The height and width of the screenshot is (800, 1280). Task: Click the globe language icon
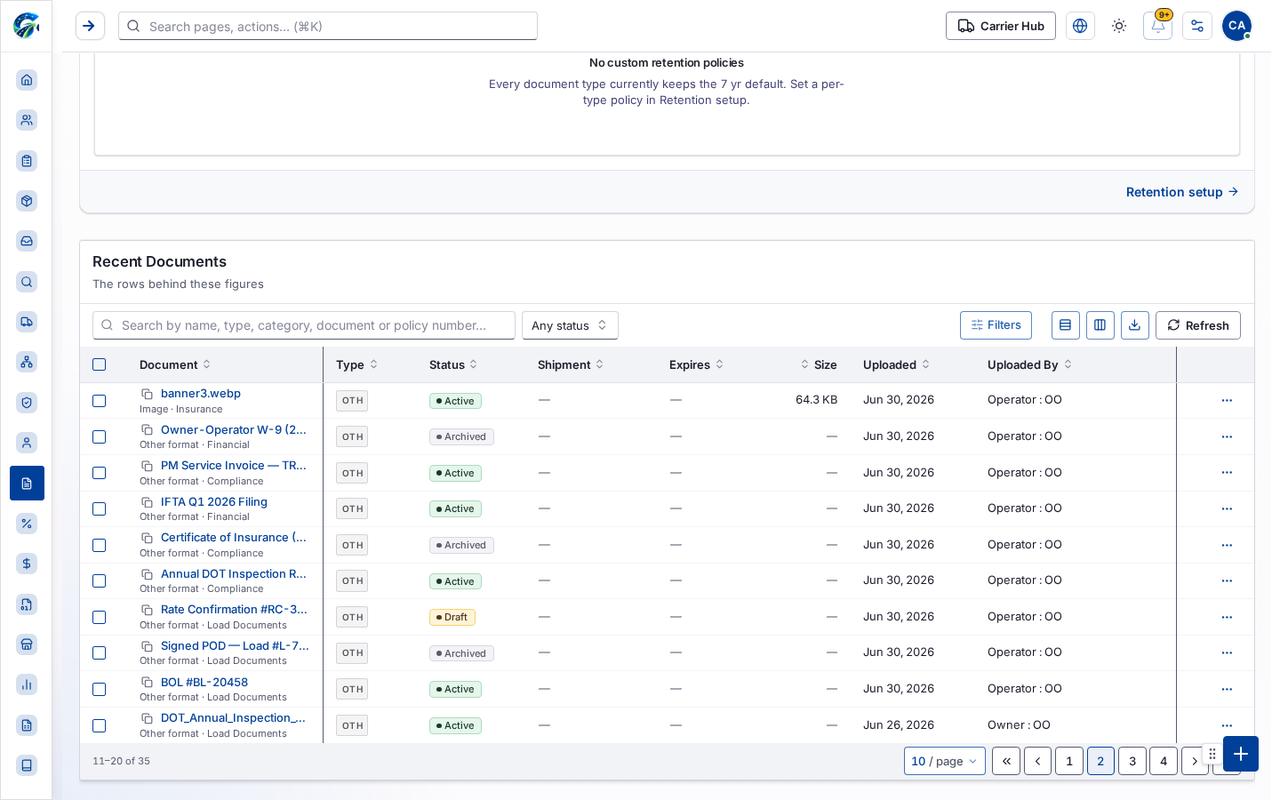tap(1080, 26)
